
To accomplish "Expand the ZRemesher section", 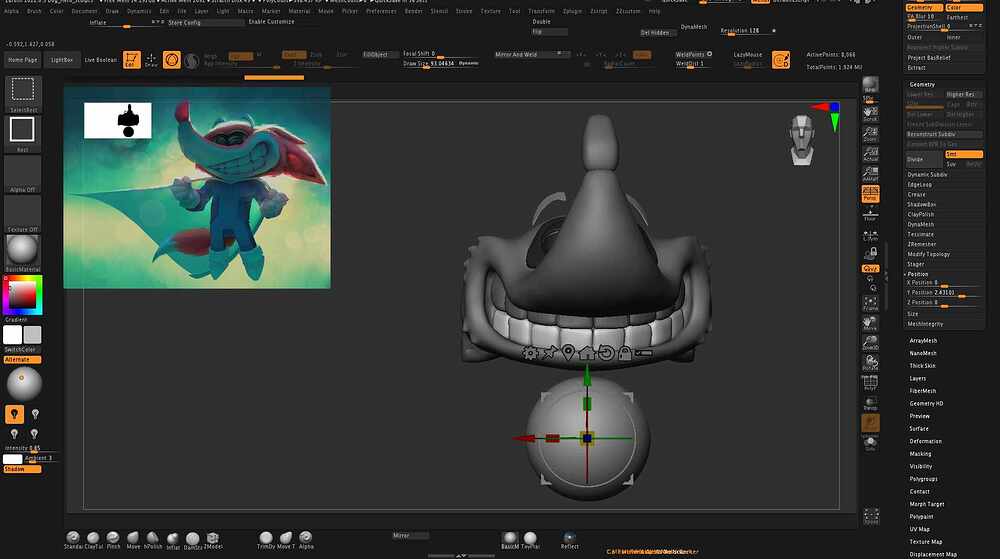I will click(922, 244).
